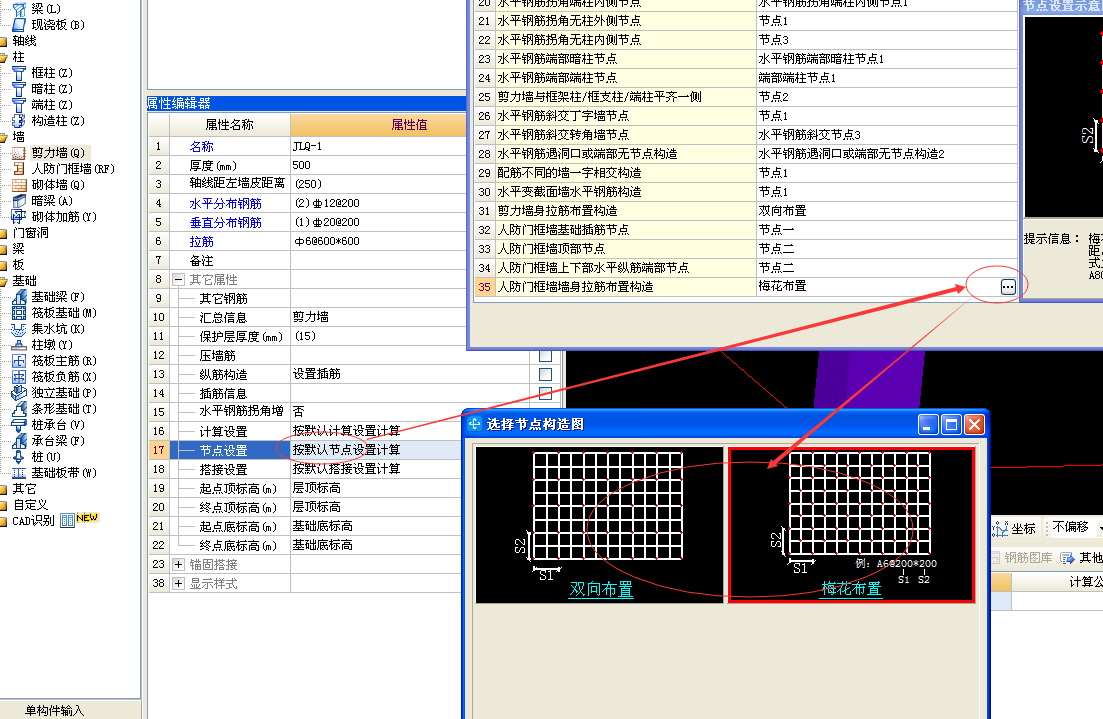Click the ellipsis button in row 35

point(1008,286)
